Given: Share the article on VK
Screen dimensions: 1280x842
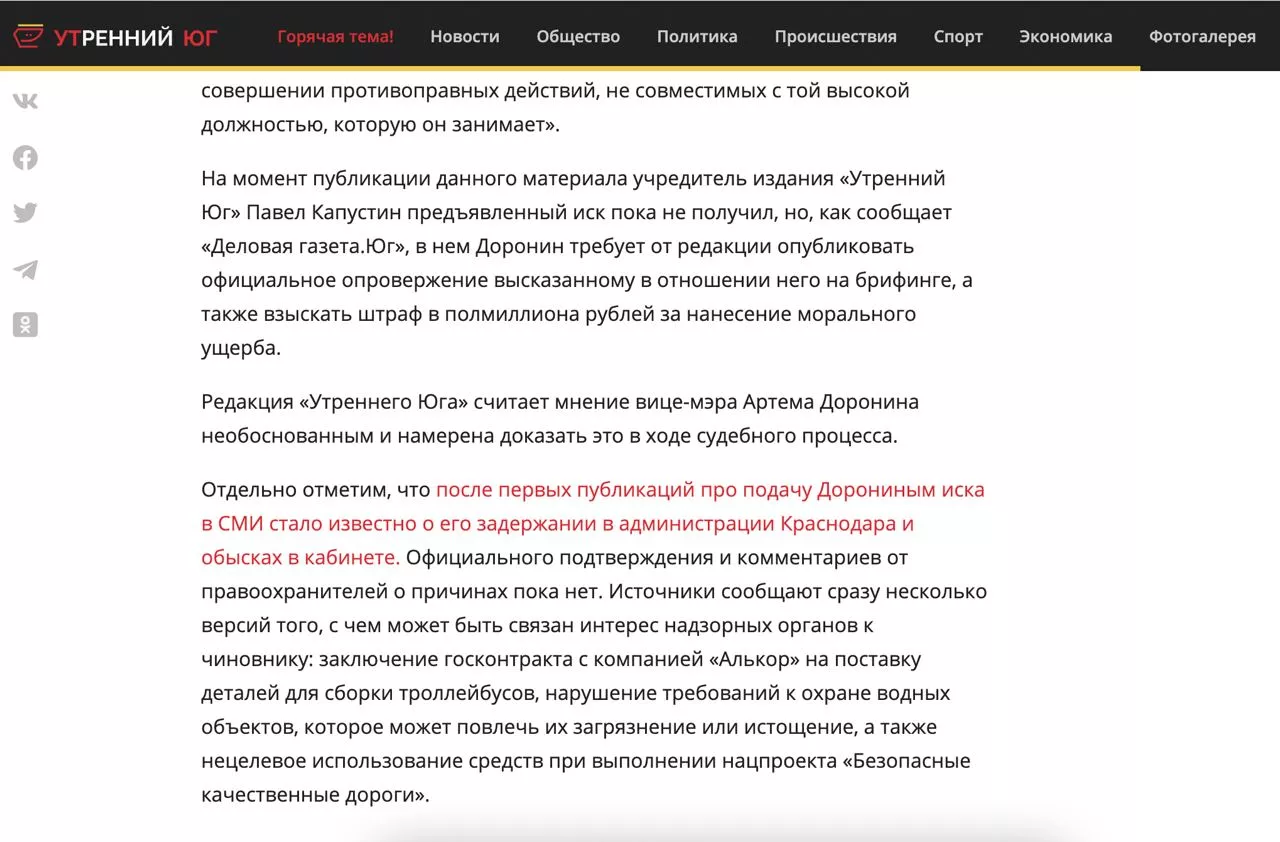Looking at the screenshot, I should point(25,101).
